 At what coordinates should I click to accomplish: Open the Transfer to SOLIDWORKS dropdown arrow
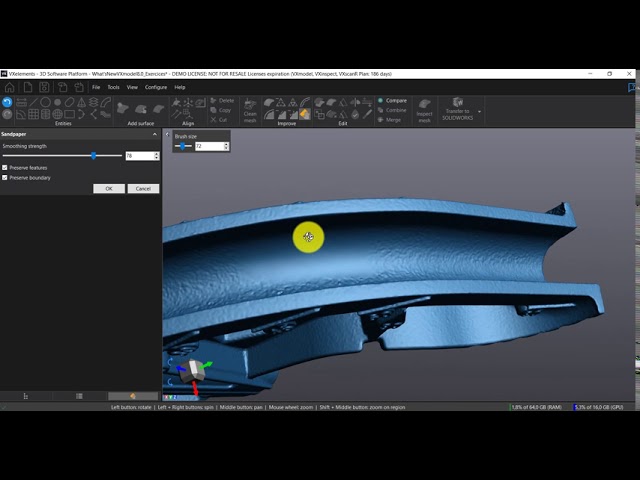480,110
